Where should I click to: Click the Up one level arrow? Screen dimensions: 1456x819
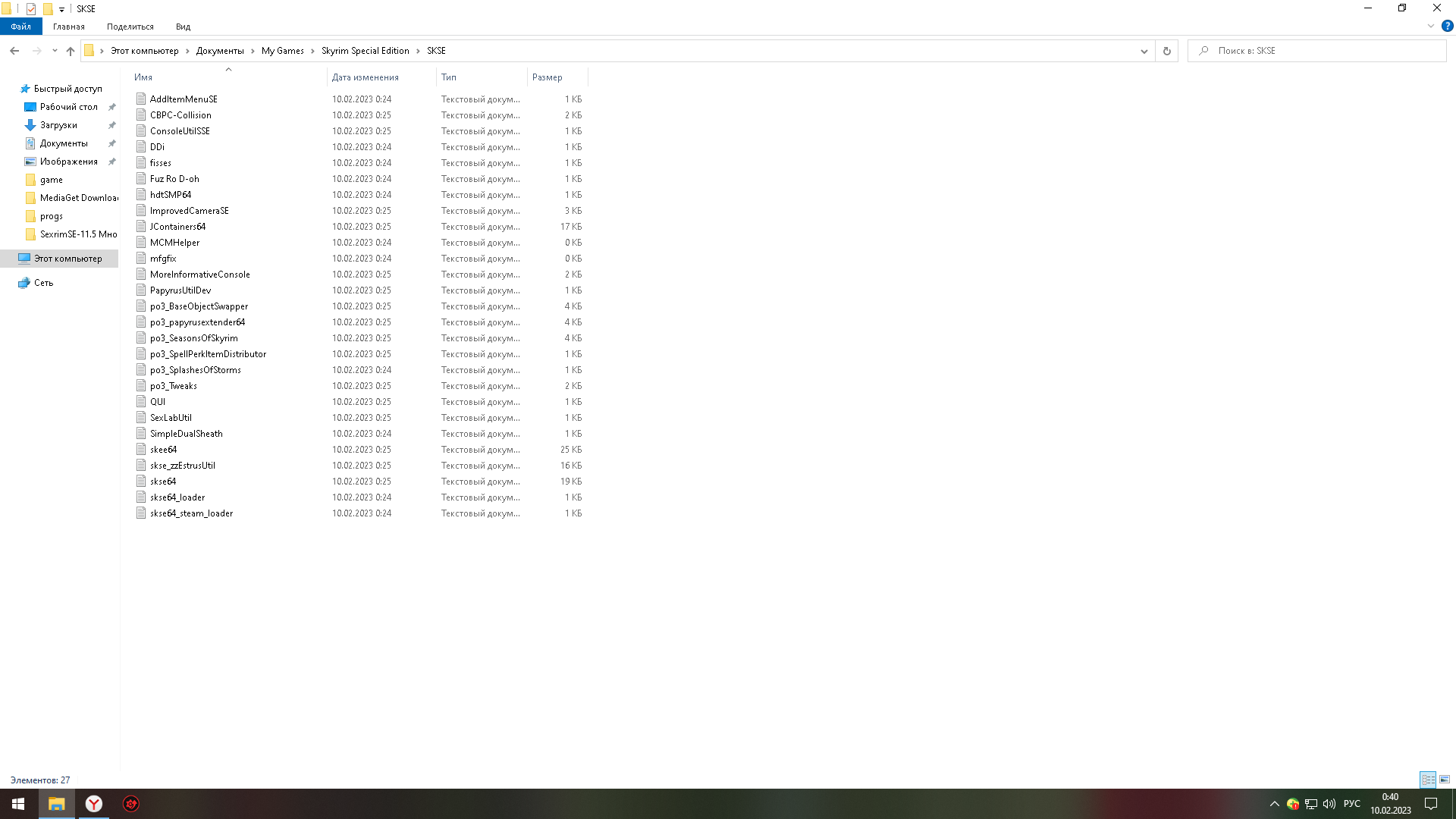tap(71, 51)
